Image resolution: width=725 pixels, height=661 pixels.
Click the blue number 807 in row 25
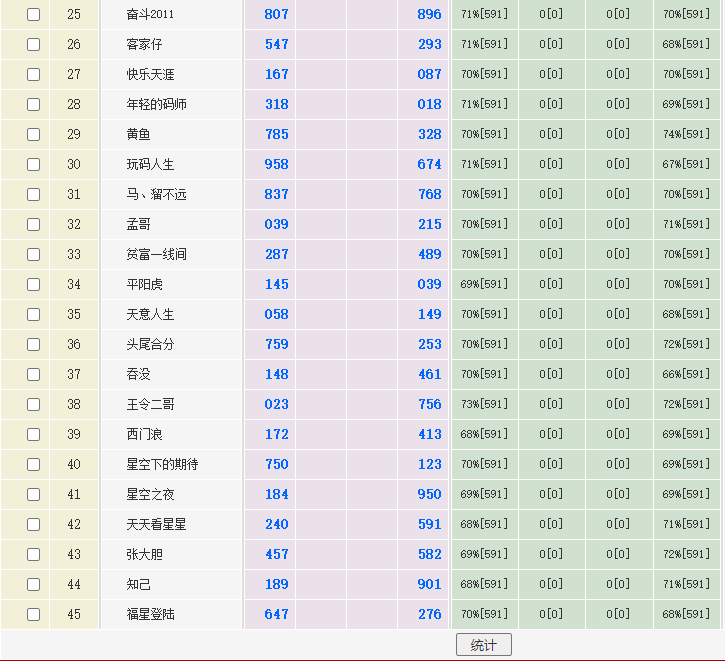(276, 15)
